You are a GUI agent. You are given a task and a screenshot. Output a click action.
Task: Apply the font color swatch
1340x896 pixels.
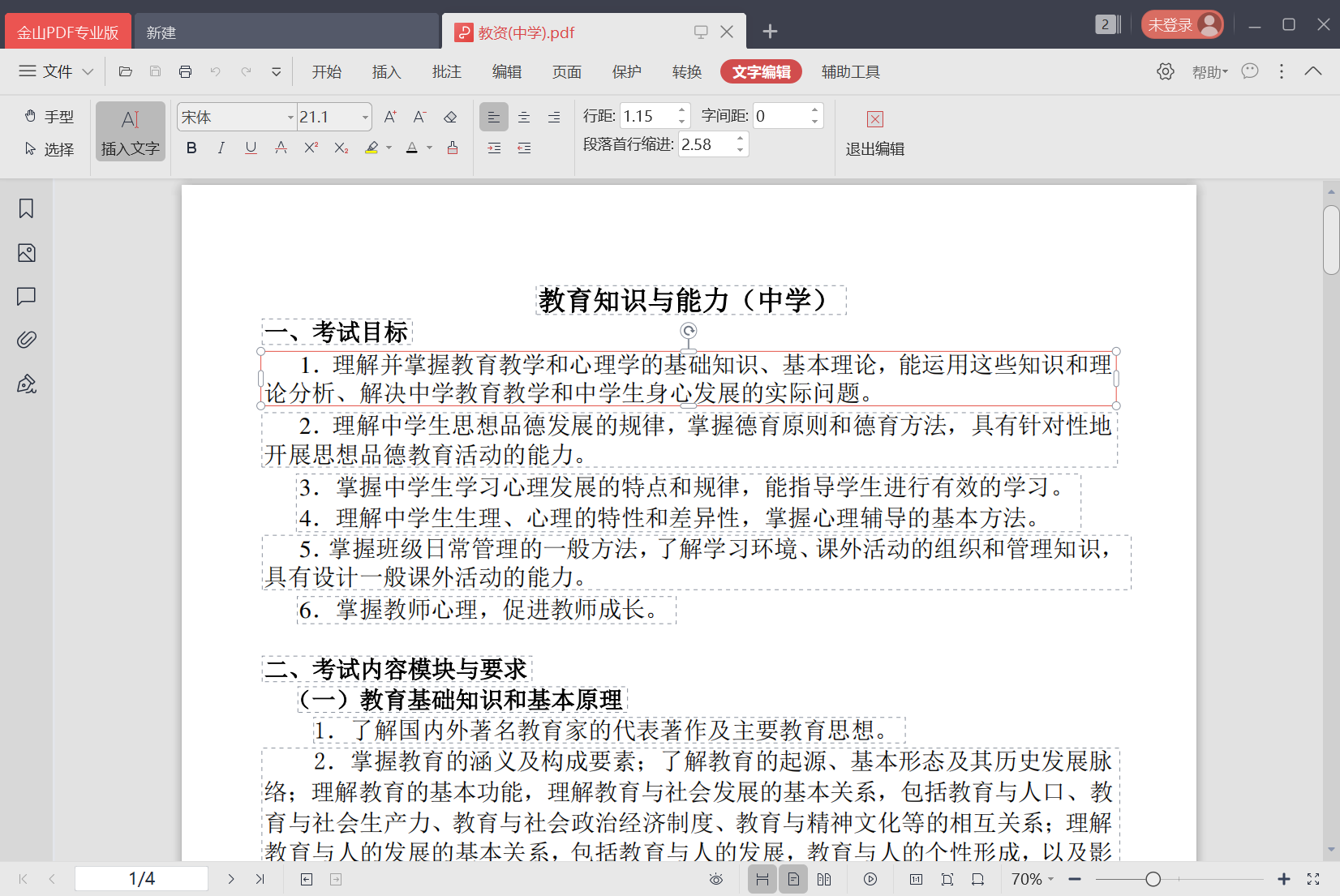click(x=412, y=148)
